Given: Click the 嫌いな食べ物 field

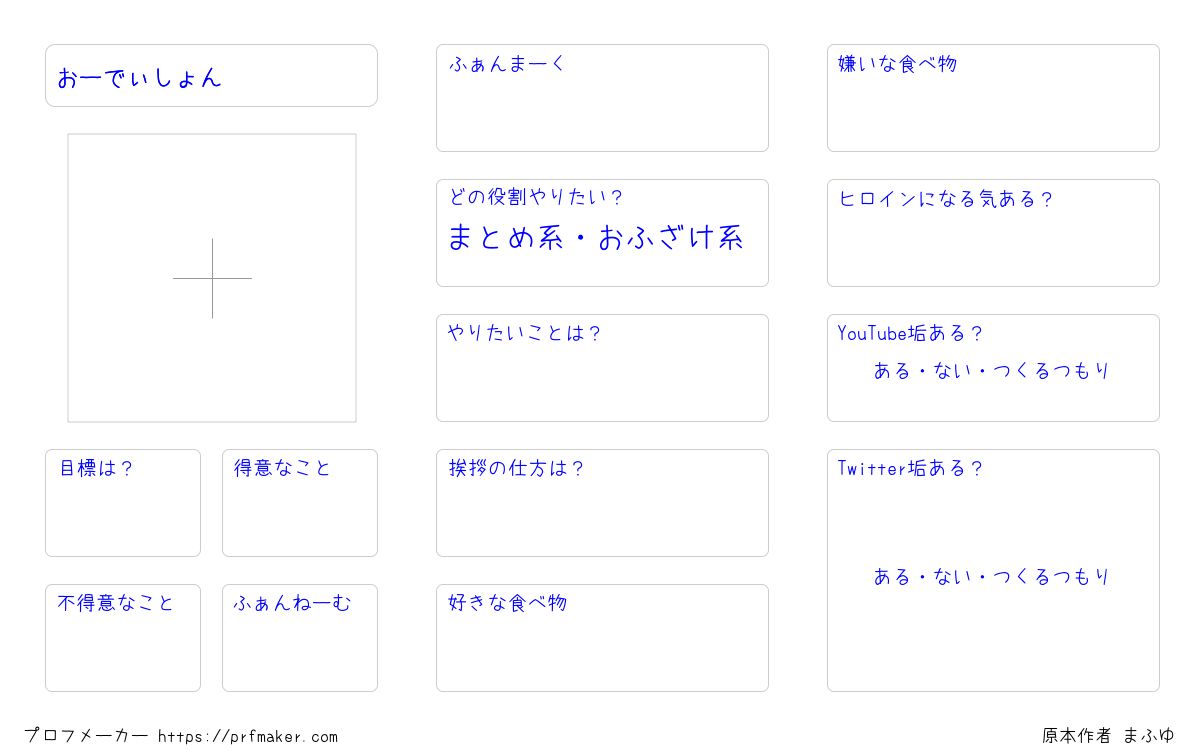Looking at the screenshot, I should tap(993, 98).
